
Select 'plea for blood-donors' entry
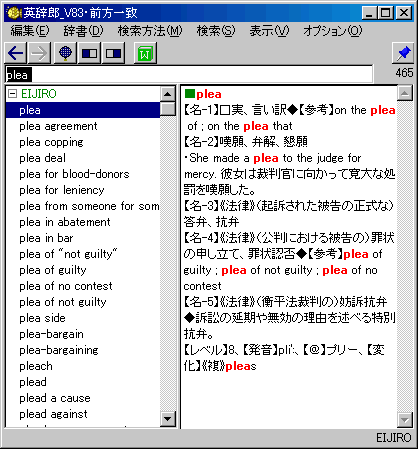pos(74,174)
